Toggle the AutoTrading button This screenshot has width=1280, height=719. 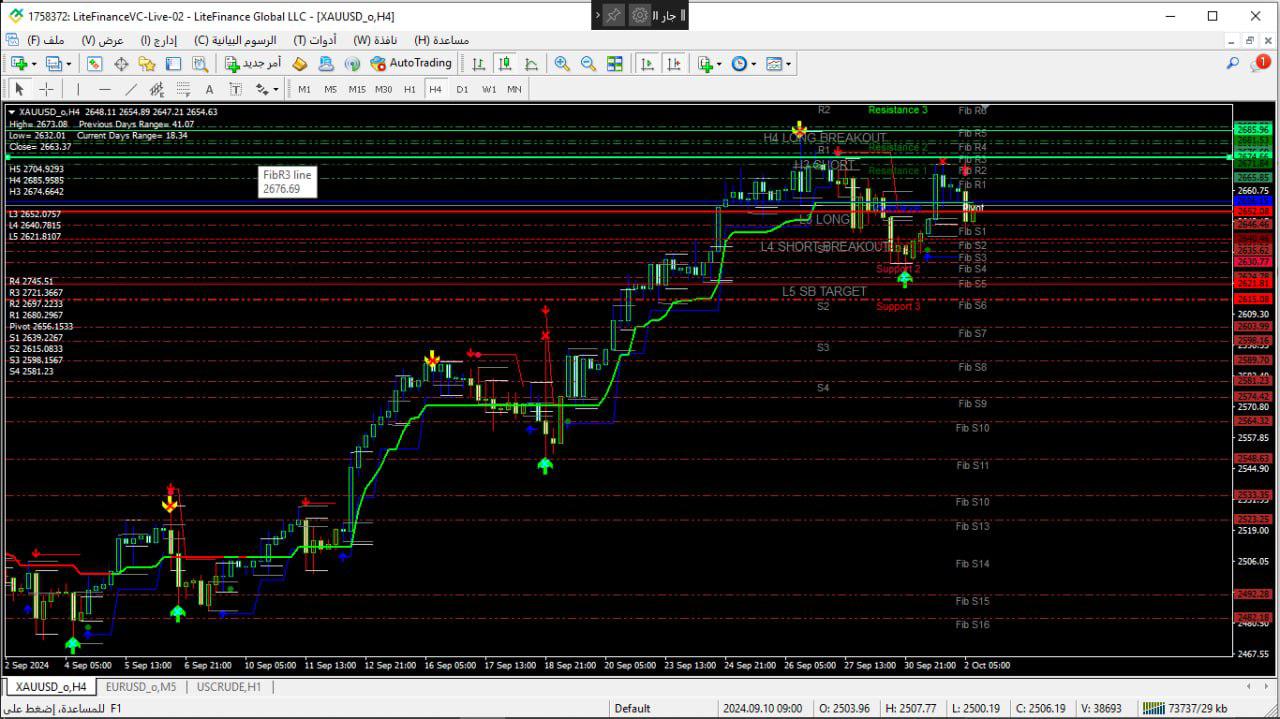pos(410,64)
